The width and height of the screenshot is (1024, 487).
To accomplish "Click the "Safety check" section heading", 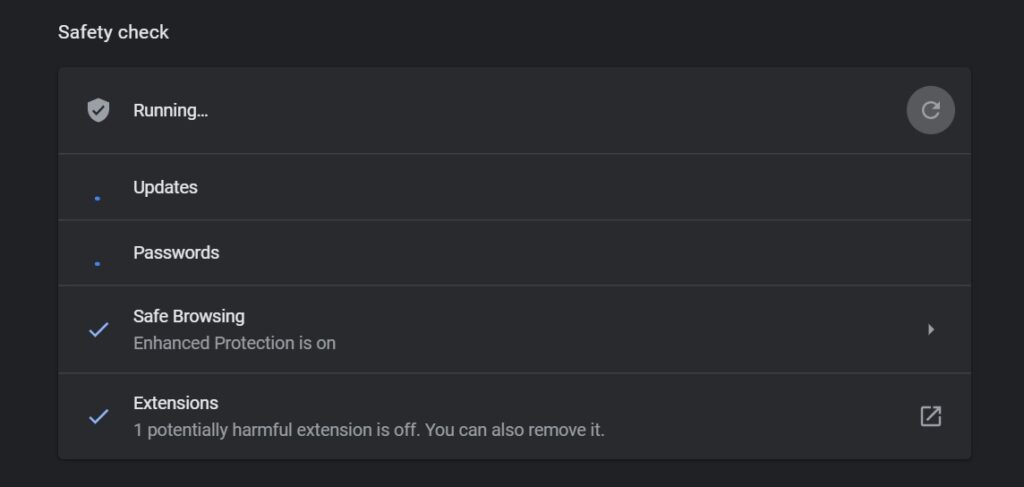I will pyautogui.click(x=113, y=32).
